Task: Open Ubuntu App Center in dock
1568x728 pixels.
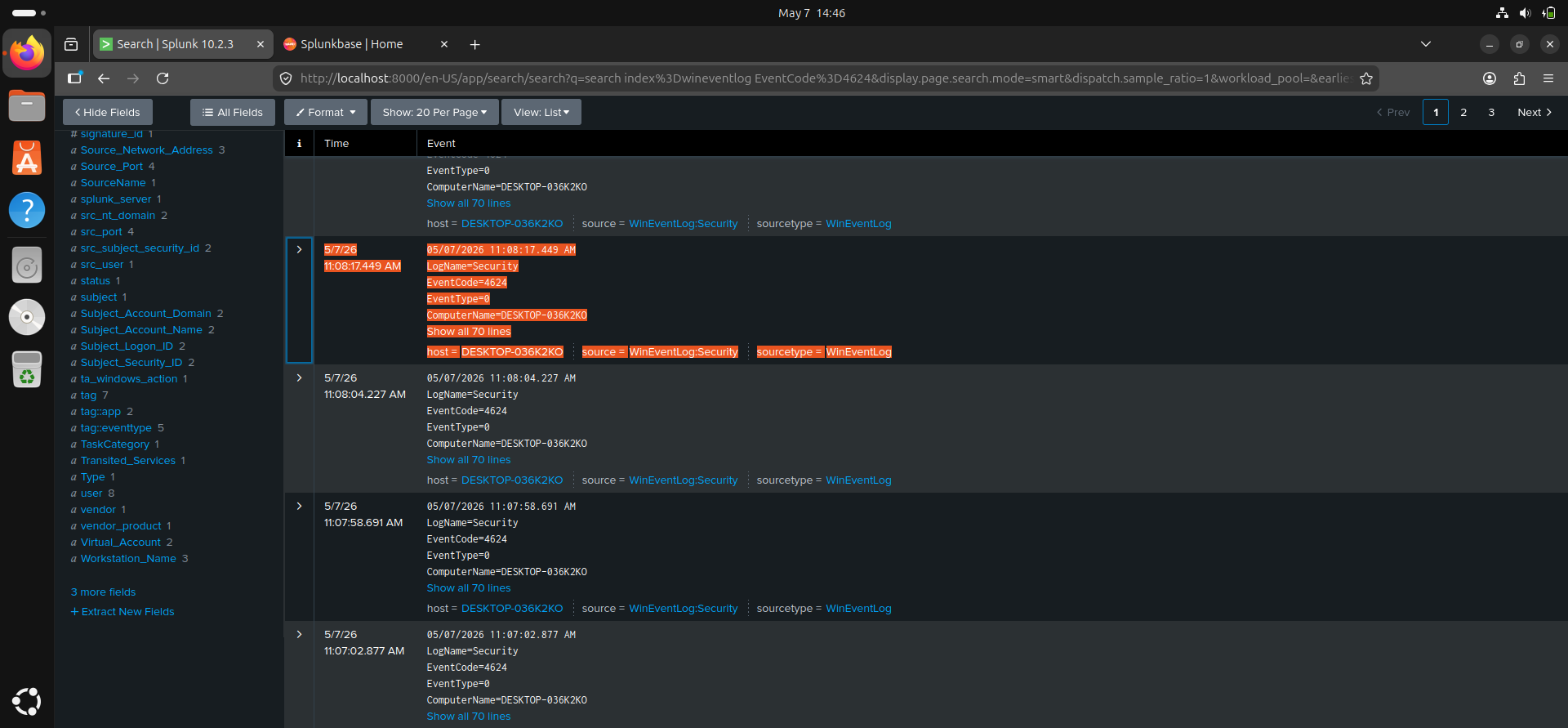Action: tap(27, 159)
